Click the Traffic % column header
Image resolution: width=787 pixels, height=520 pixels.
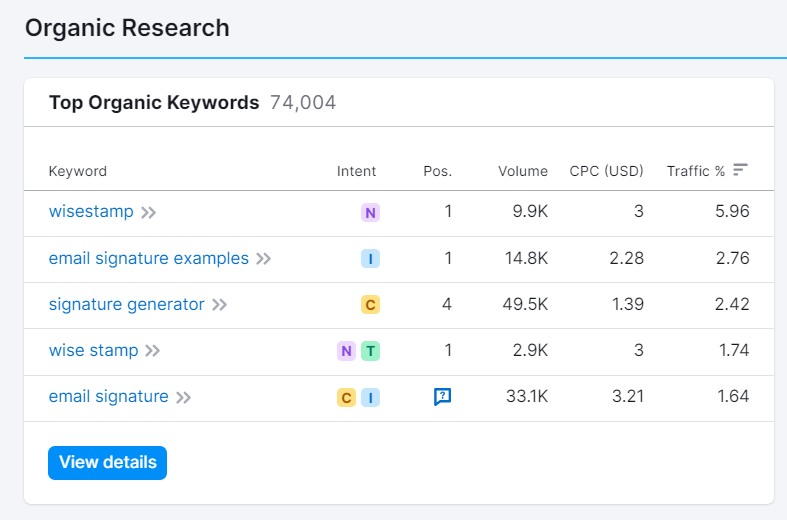(696, 171)
